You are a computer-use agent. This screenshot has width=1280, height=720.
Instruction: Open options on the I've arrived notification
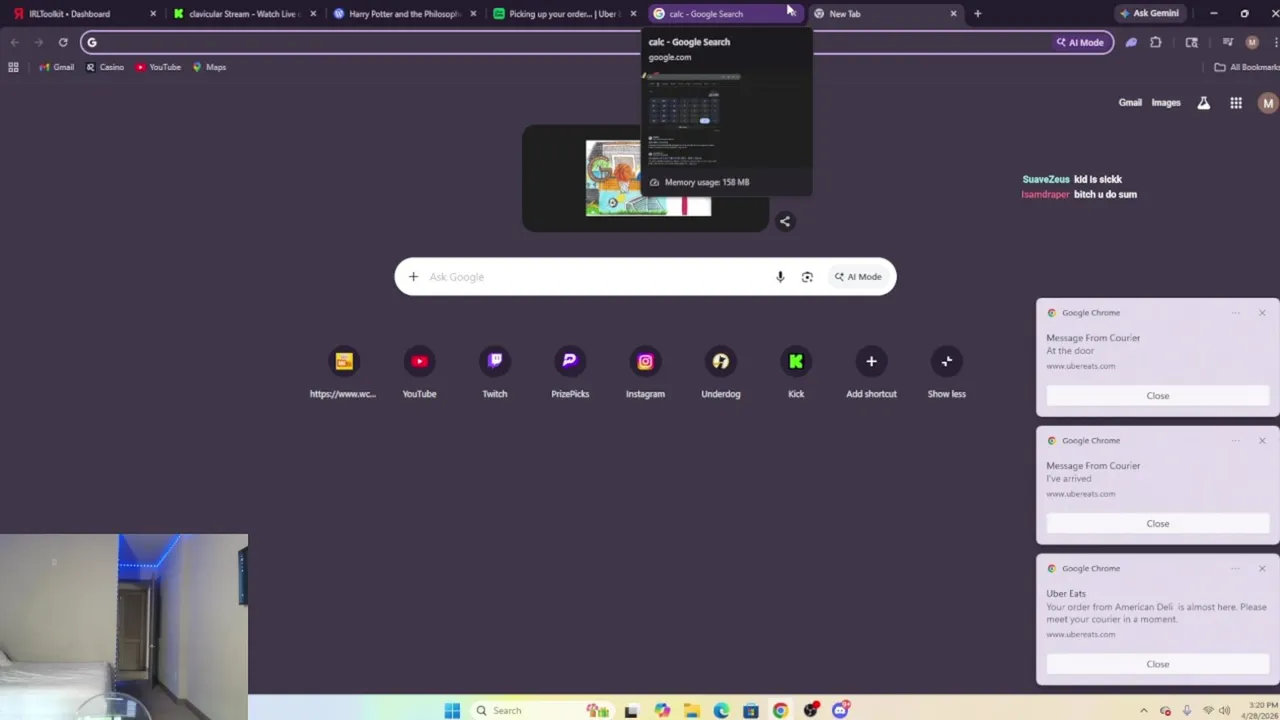coord(1236,441)
